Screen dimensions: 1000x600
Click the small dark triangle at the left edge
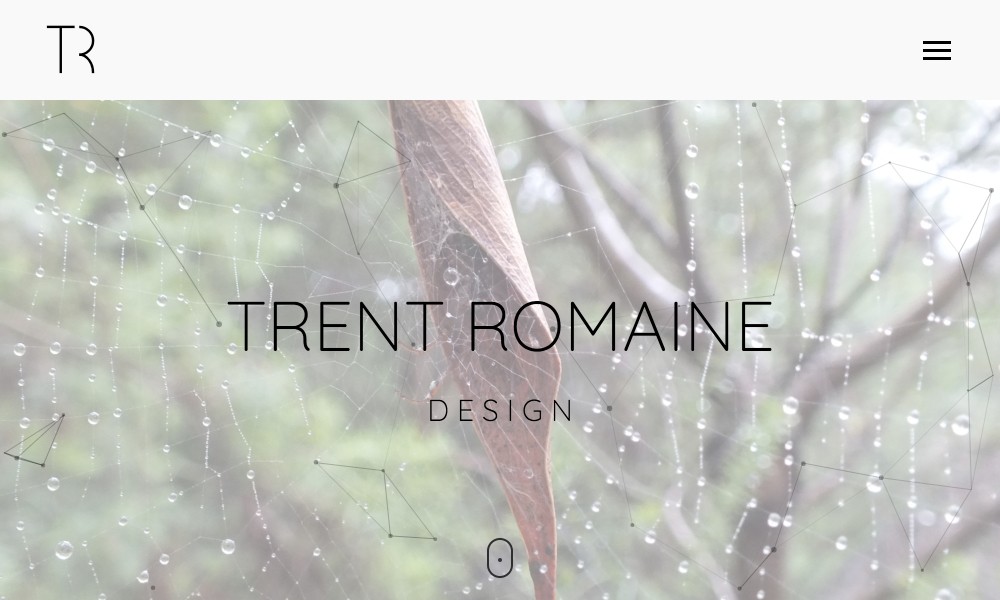click(x=35, y=440)
